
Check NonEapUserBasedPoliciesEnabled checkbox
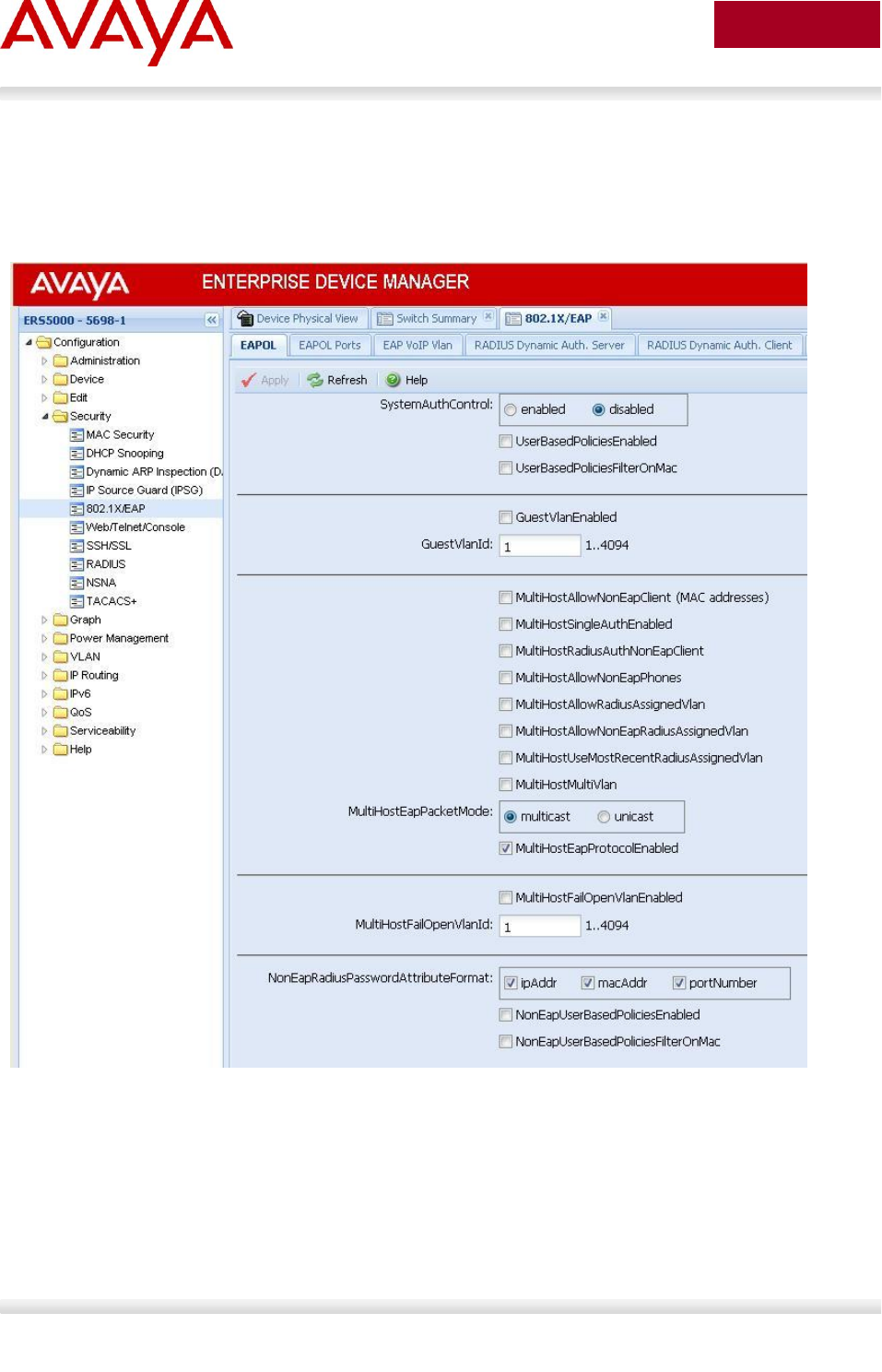[506, 1015]
